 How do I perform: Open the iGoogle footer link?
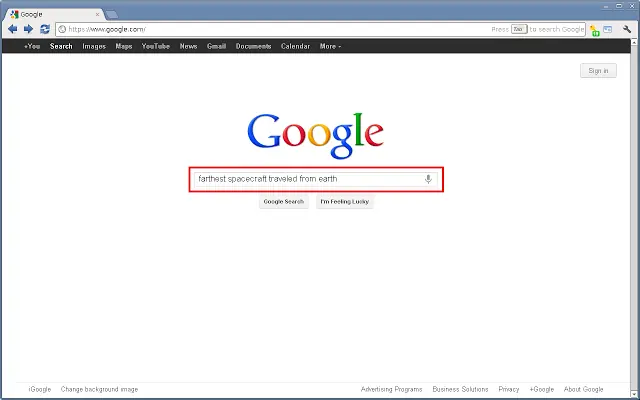pyautogui.click(x=40, y=389)
